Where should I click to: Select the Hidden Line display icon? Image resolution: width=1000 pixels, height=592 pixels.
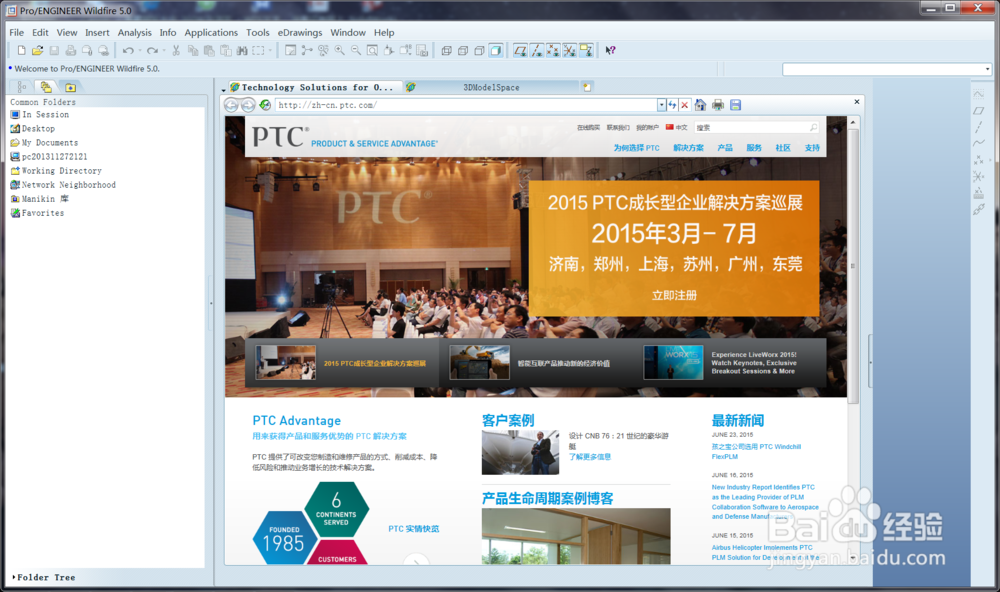tap(463, 50)
